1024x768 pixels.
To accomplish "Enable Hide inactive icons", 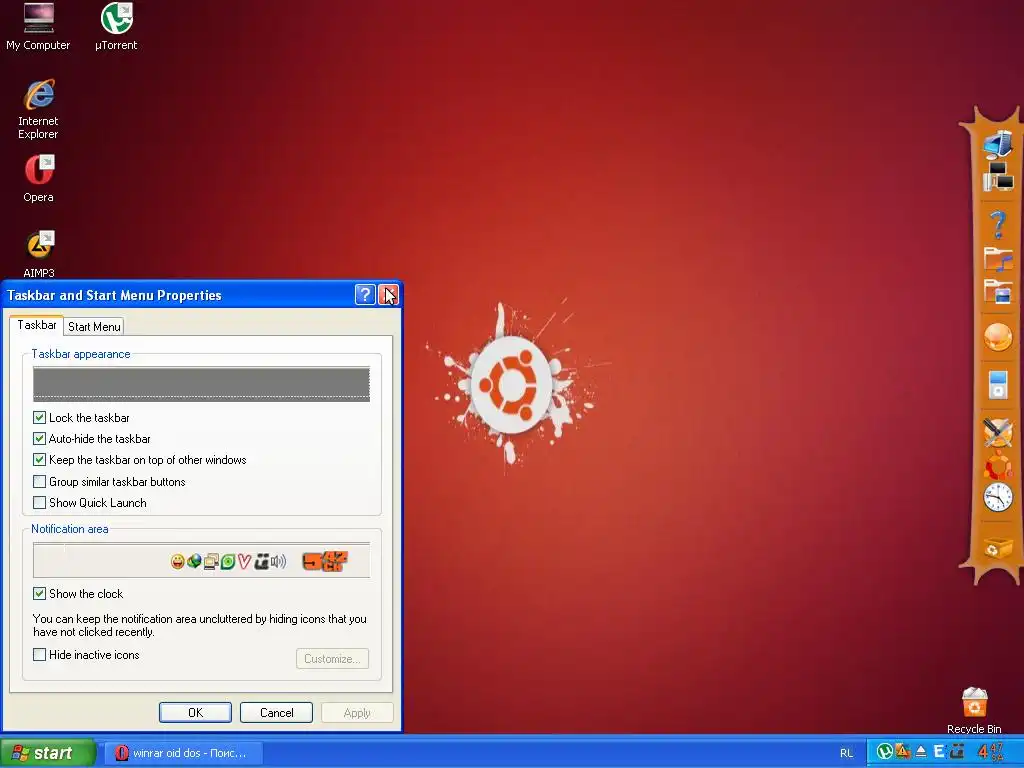I will [39, 654].
